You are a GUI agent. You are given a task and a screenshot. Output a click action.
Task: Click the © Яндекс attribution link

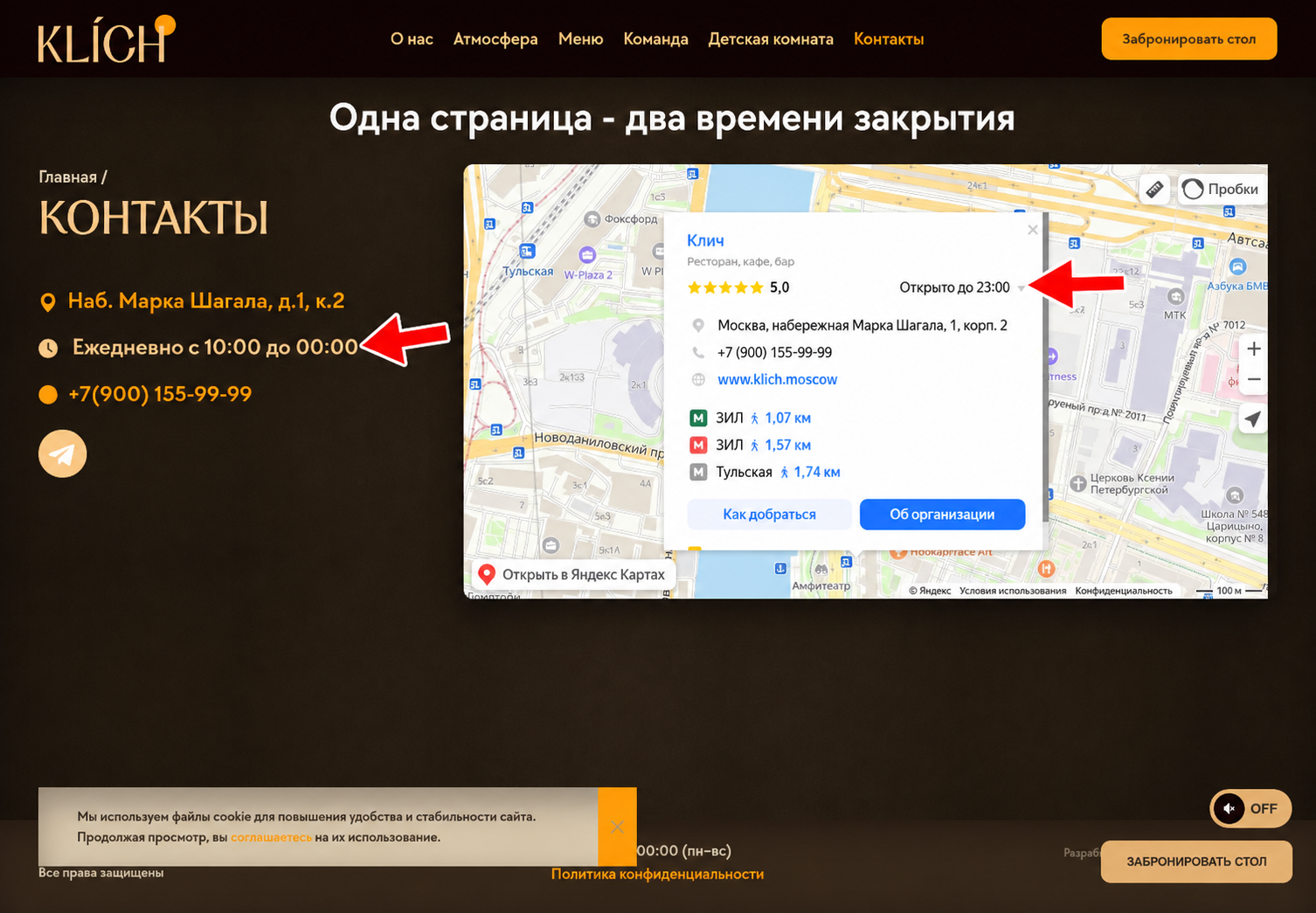pyautogui.click(x=930, y=591)
